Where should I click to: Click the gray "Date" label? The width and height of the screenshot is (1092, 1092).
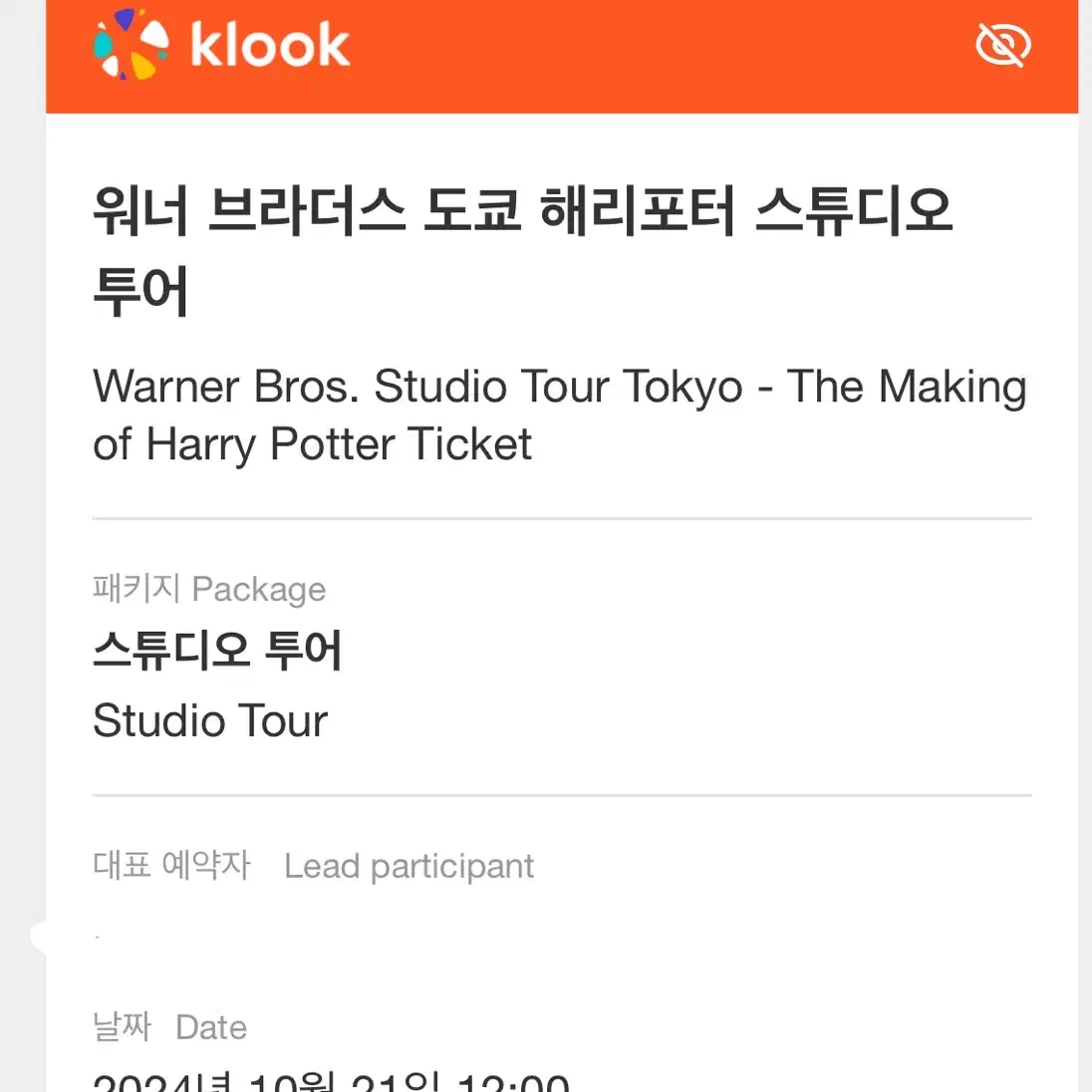pos(211,1028)
